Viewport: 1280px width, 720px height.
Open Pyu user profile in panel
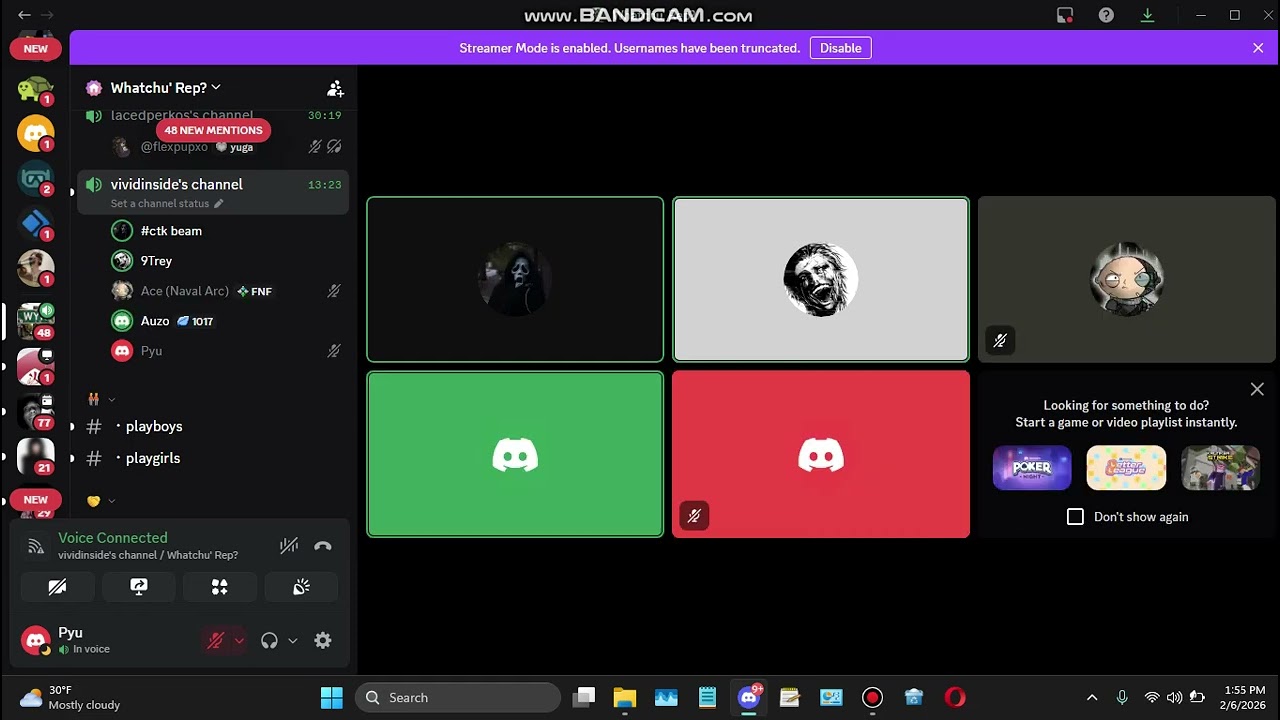click(x=108, y=640)
